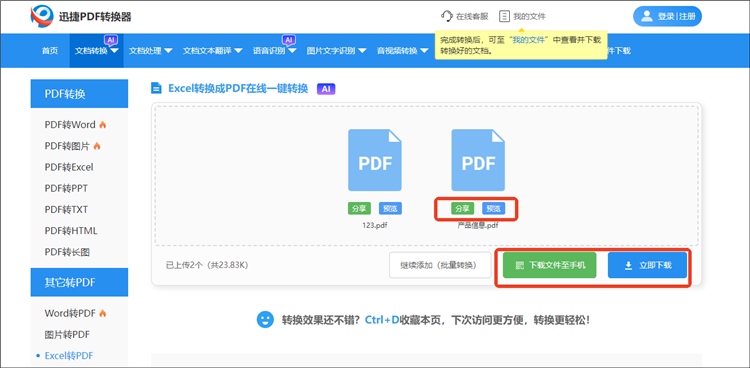Viewport: 750px width, 368px height.
Task: Click the 立即下载 button
Action: pos(648,265)
